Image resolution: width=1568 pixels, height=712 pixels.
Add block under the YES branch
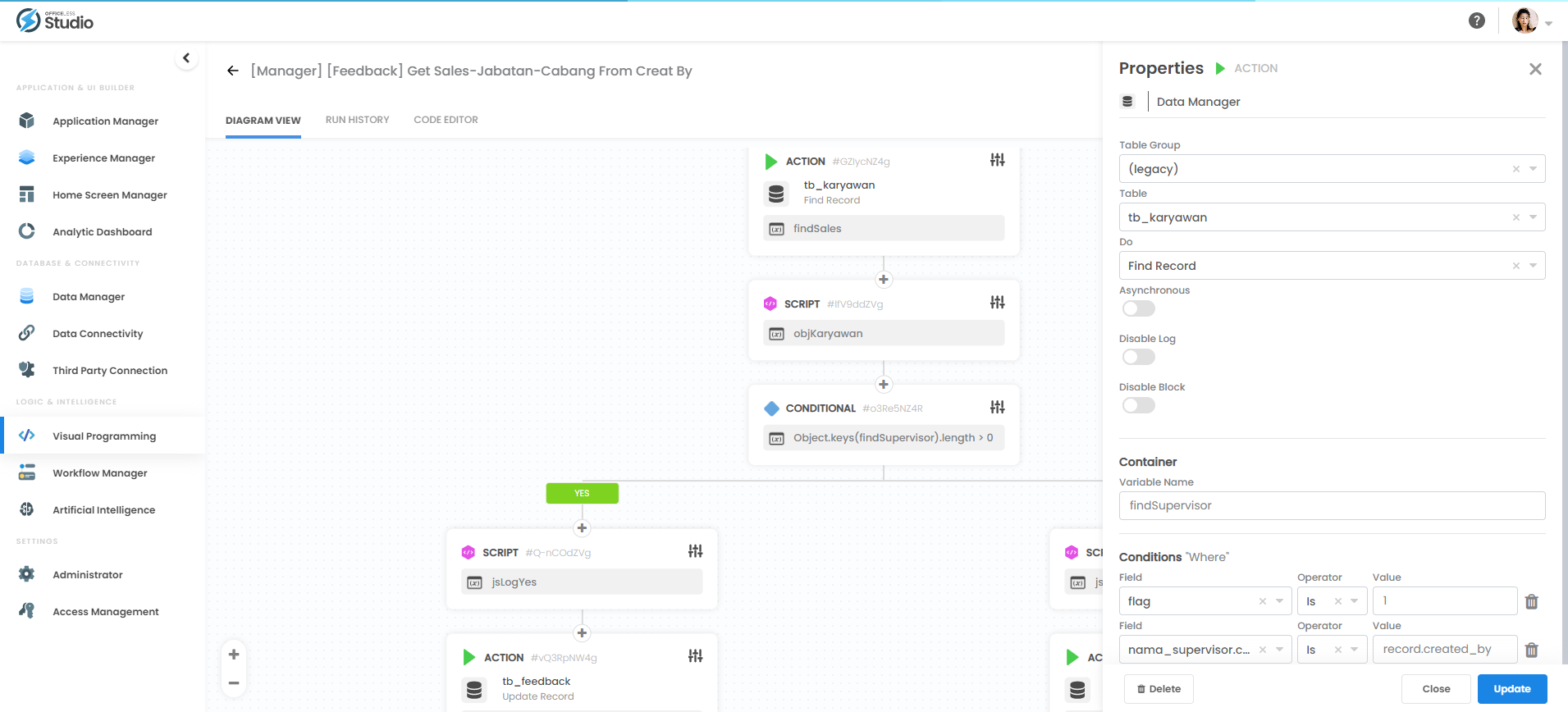(582, 528)
